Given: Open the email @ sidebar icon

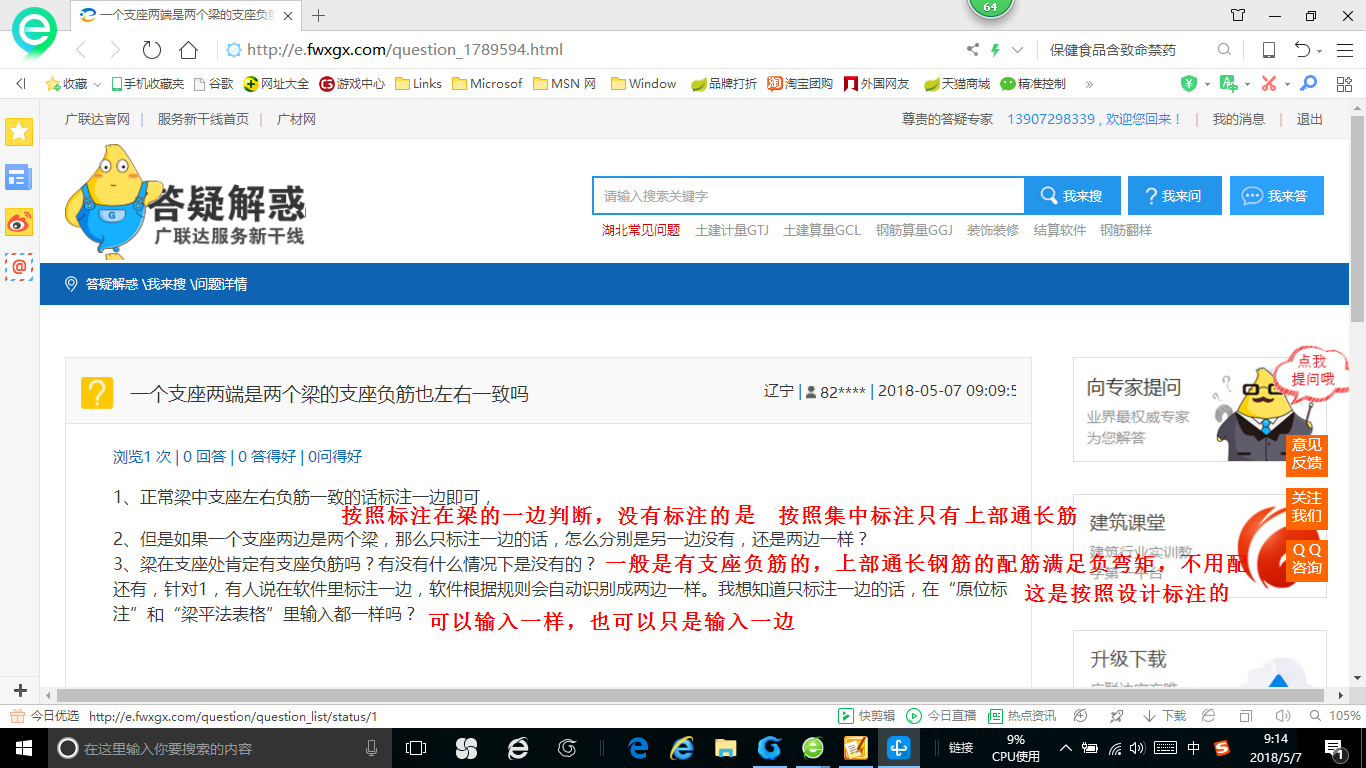Looking at the screenshot, I should pyautogui.click(x=19, y=267).
